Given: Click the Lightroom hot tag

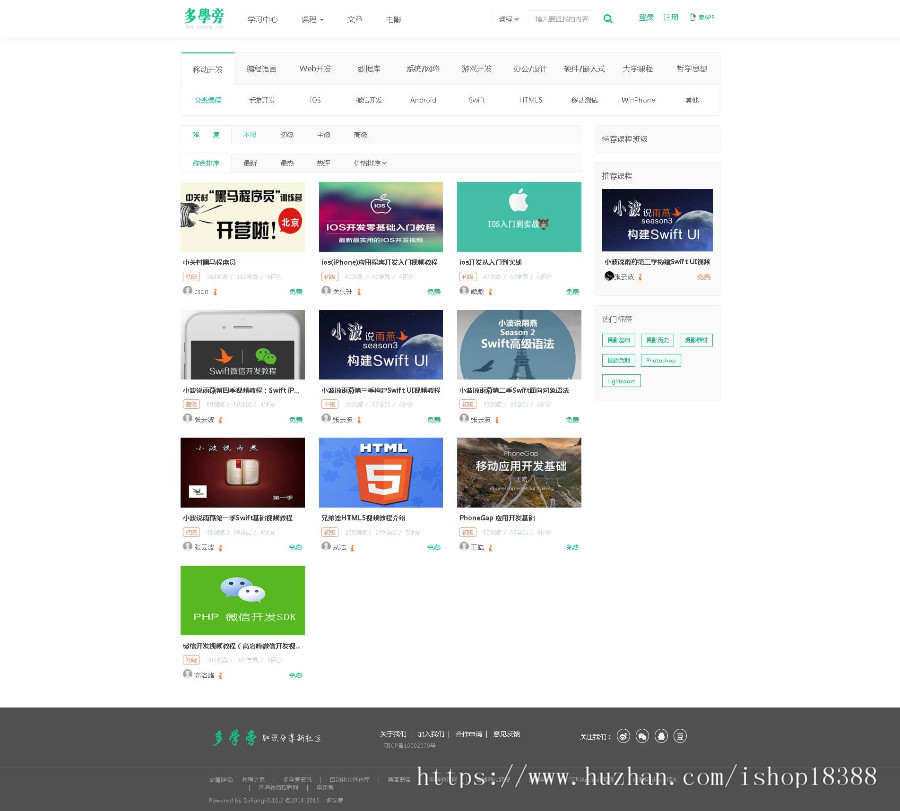Looking at the screenshot, I should [622, 381].
